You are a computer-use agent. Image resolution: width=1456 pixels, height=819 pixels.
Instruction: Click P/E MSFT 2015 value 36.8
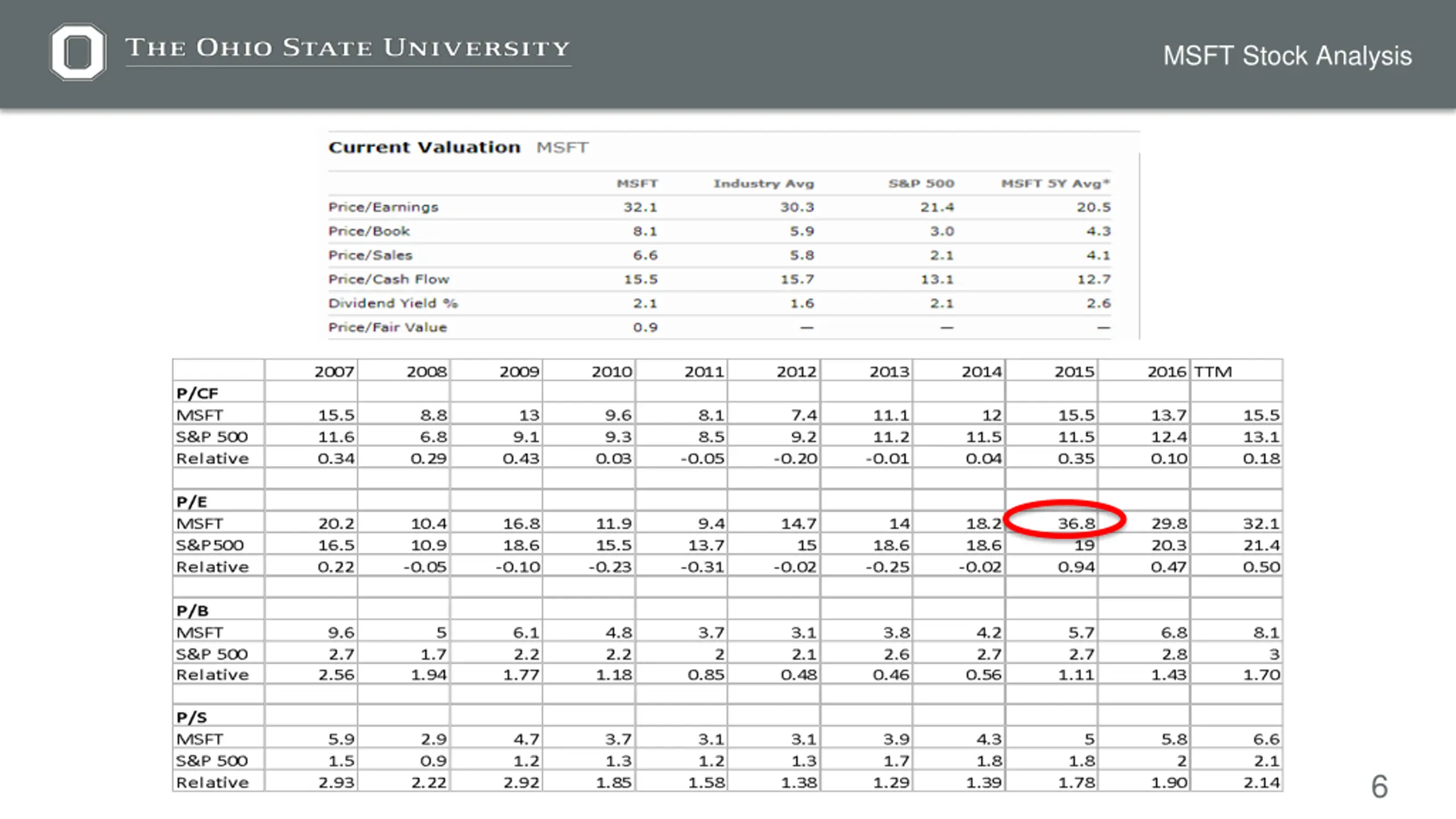1076,524
